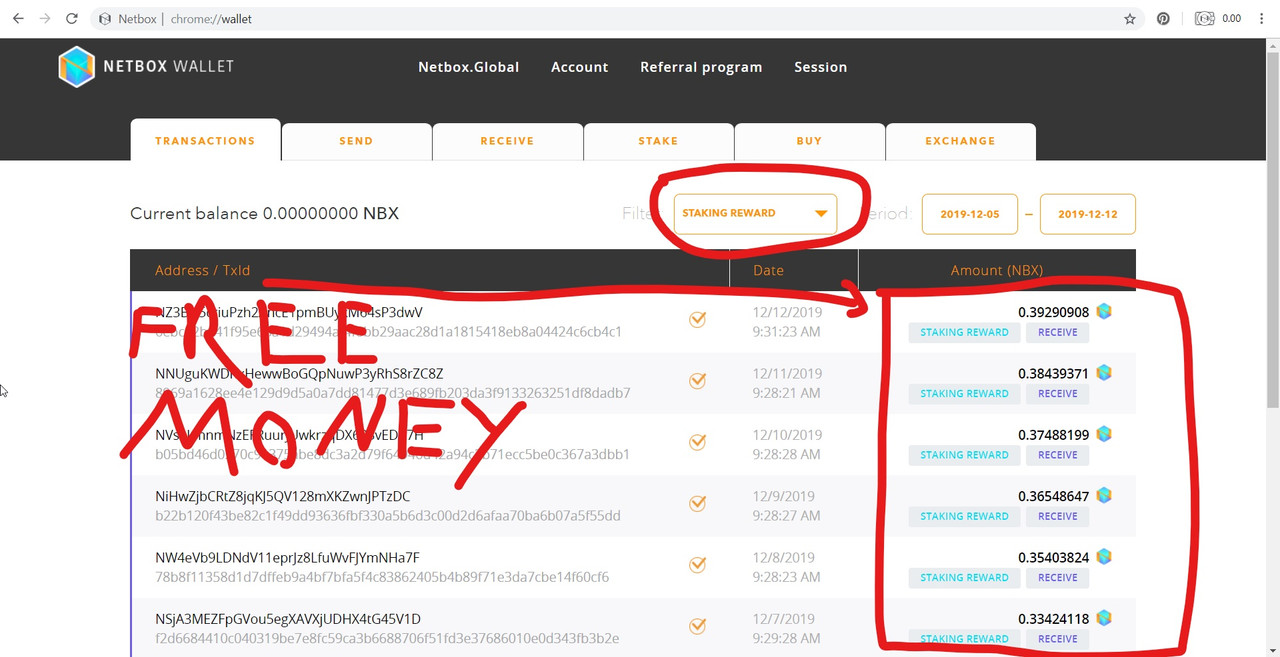Click the Receive tag under 0.37488199
1280x657 pixels.
[x=1057, y=455]
